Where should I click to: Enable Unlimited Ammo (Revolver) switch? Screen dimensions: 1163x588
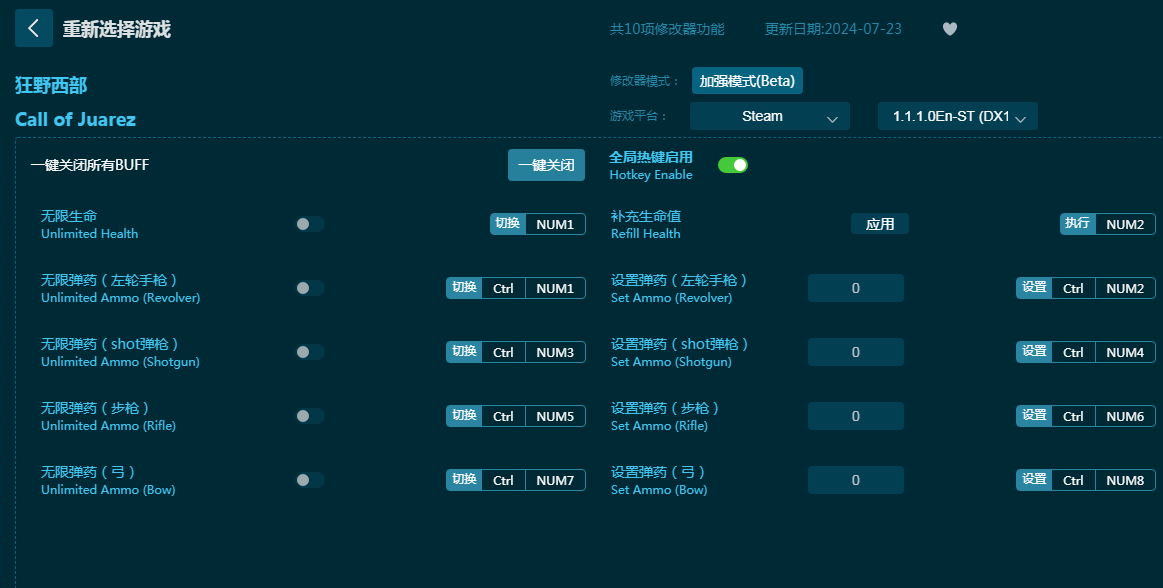[310, 288]
